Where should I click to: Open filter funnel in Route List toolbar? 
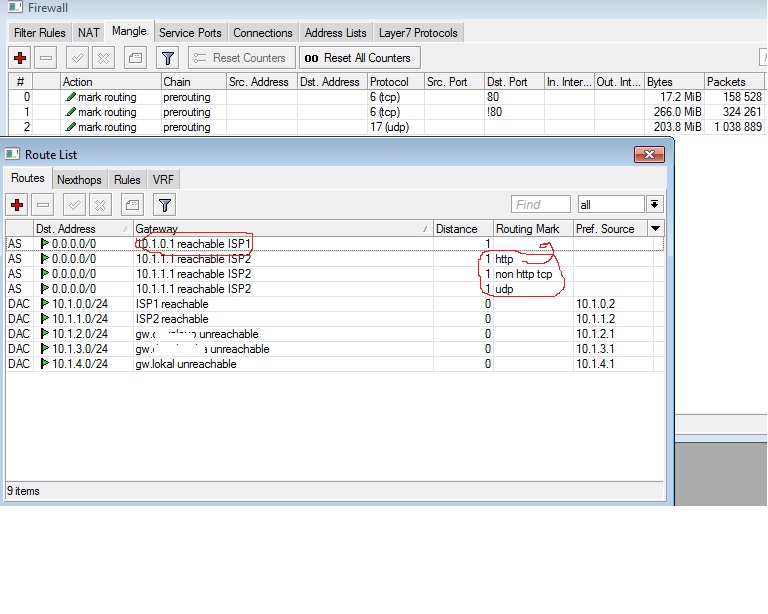click(165, 205)
